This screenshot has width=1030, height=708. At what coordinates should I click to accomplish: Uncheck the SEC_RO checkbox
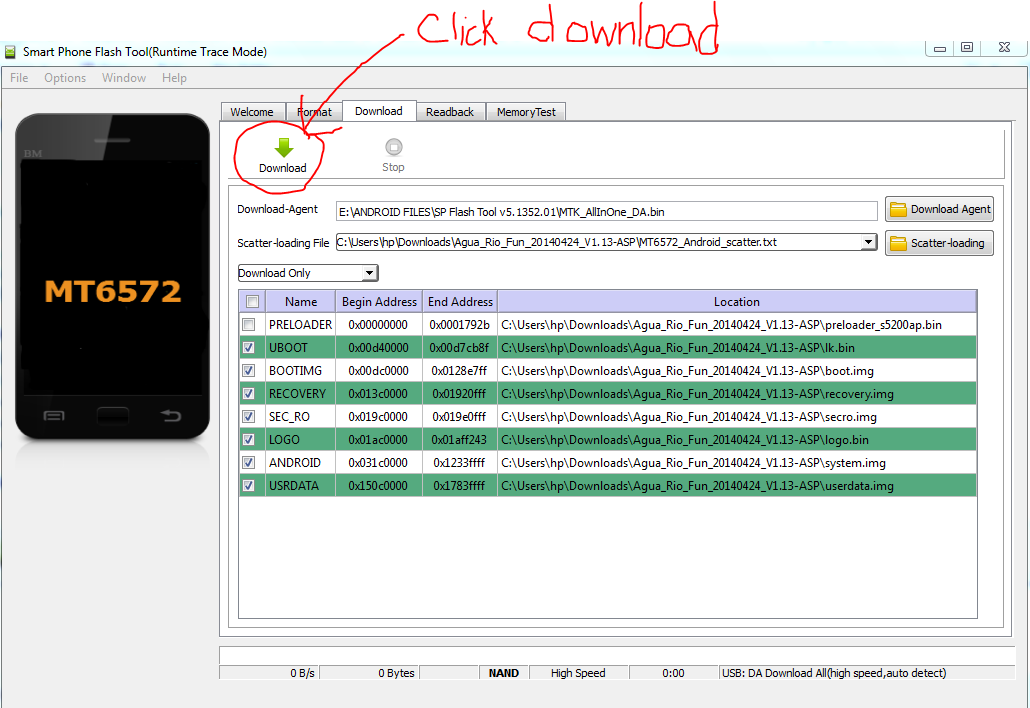pos(248,416)
